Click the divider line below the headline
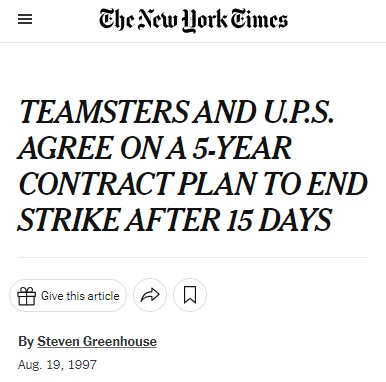The width and height of the screenshot is (386, 382). 193,257
